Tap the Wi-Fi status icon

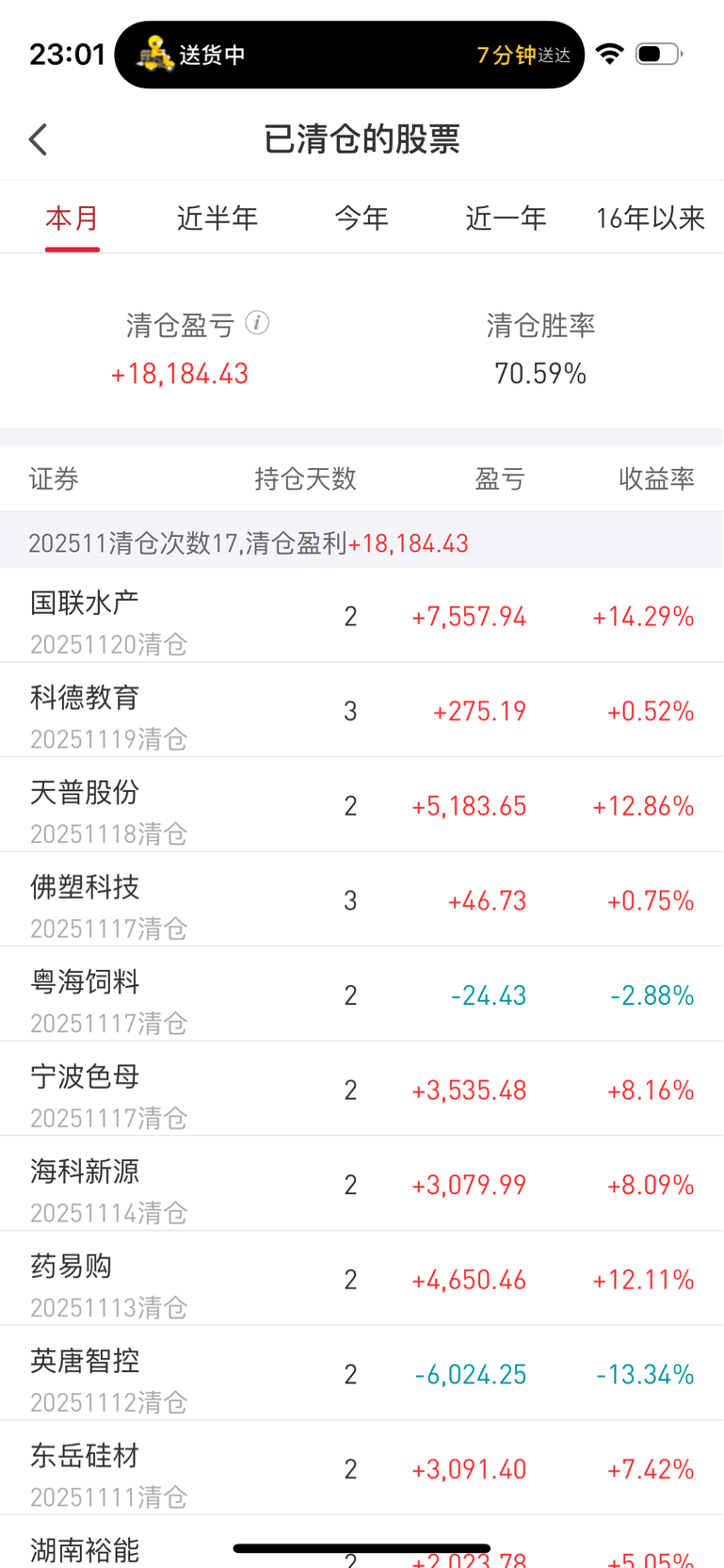point(610,54)
